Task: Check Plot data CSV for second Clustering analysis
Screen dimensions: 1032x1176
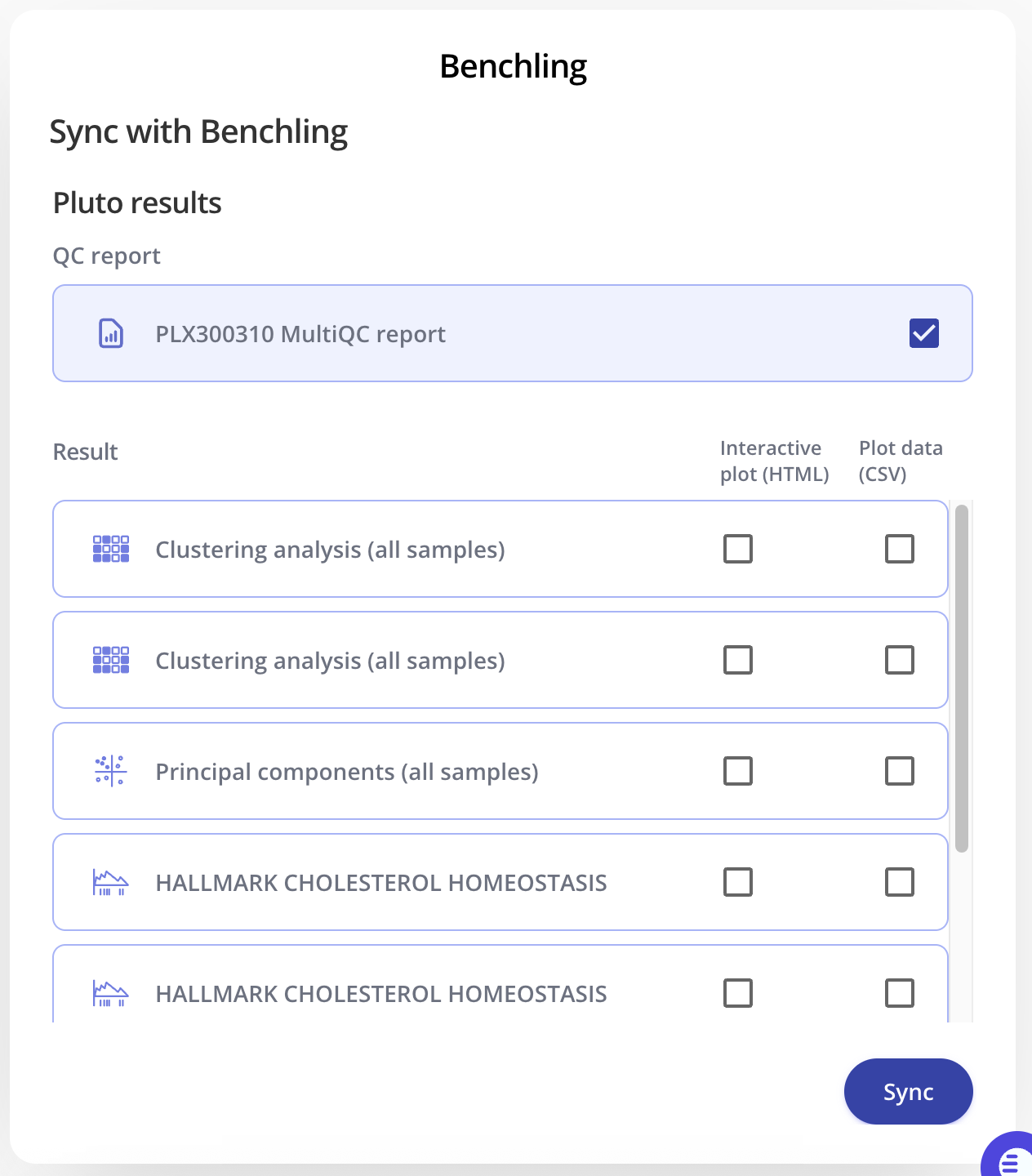Action: point(900,660)
